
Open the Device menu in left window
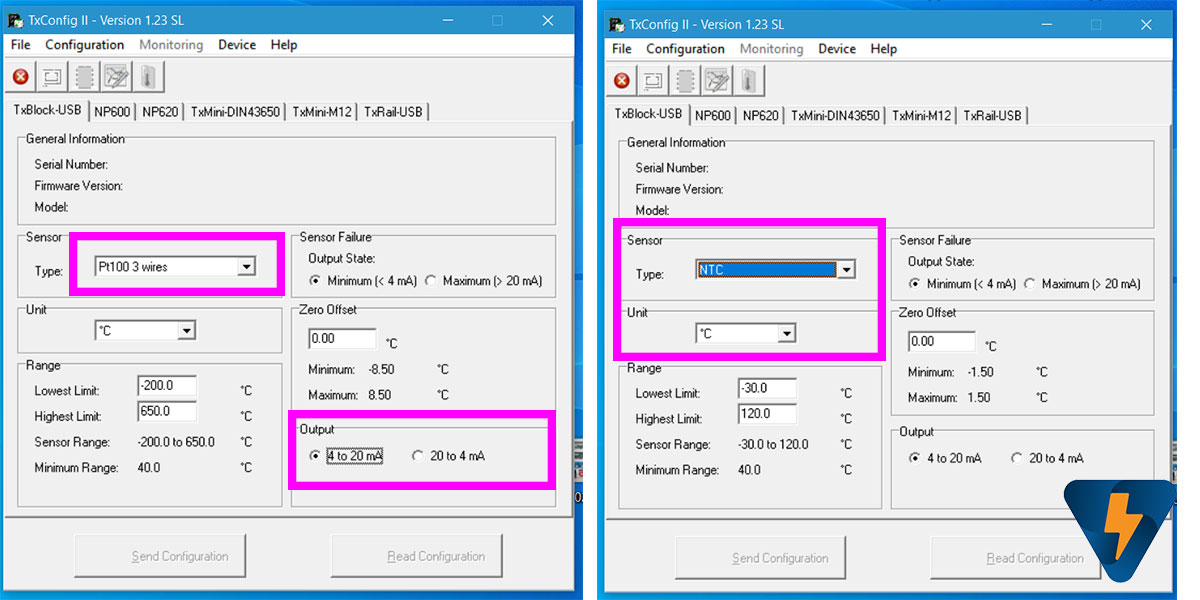[237, 45]
